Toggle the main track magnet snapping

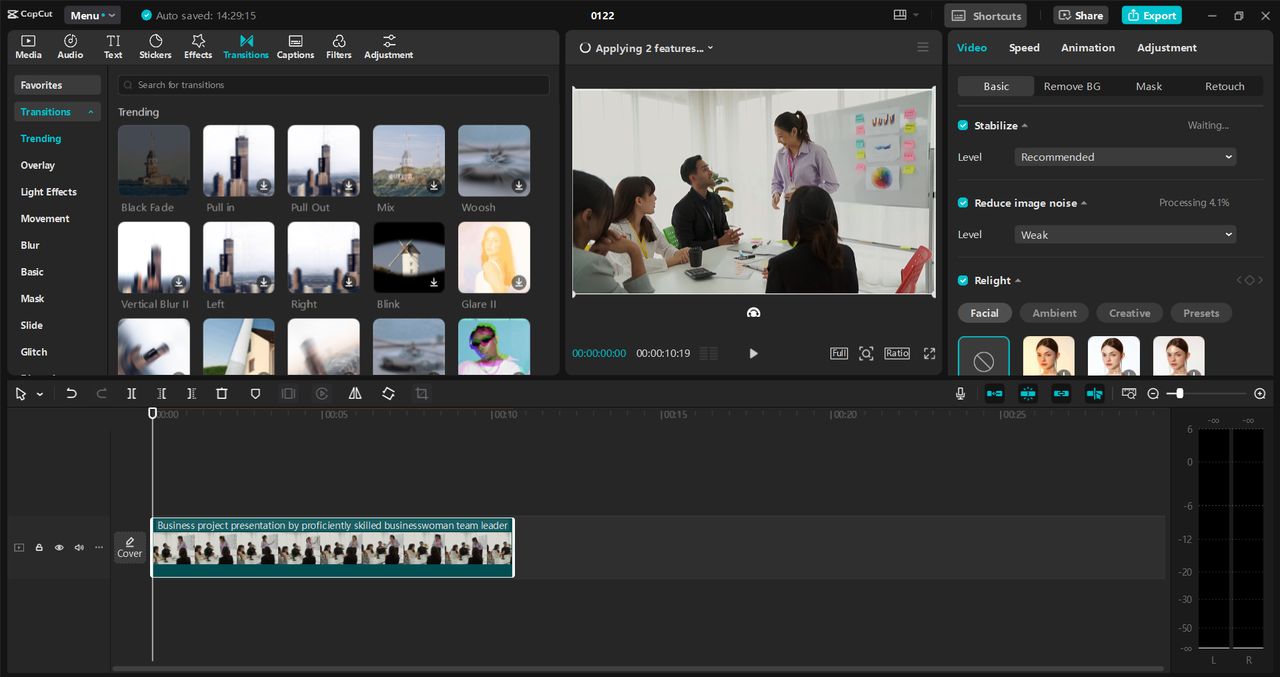click(x=994, y=394)
